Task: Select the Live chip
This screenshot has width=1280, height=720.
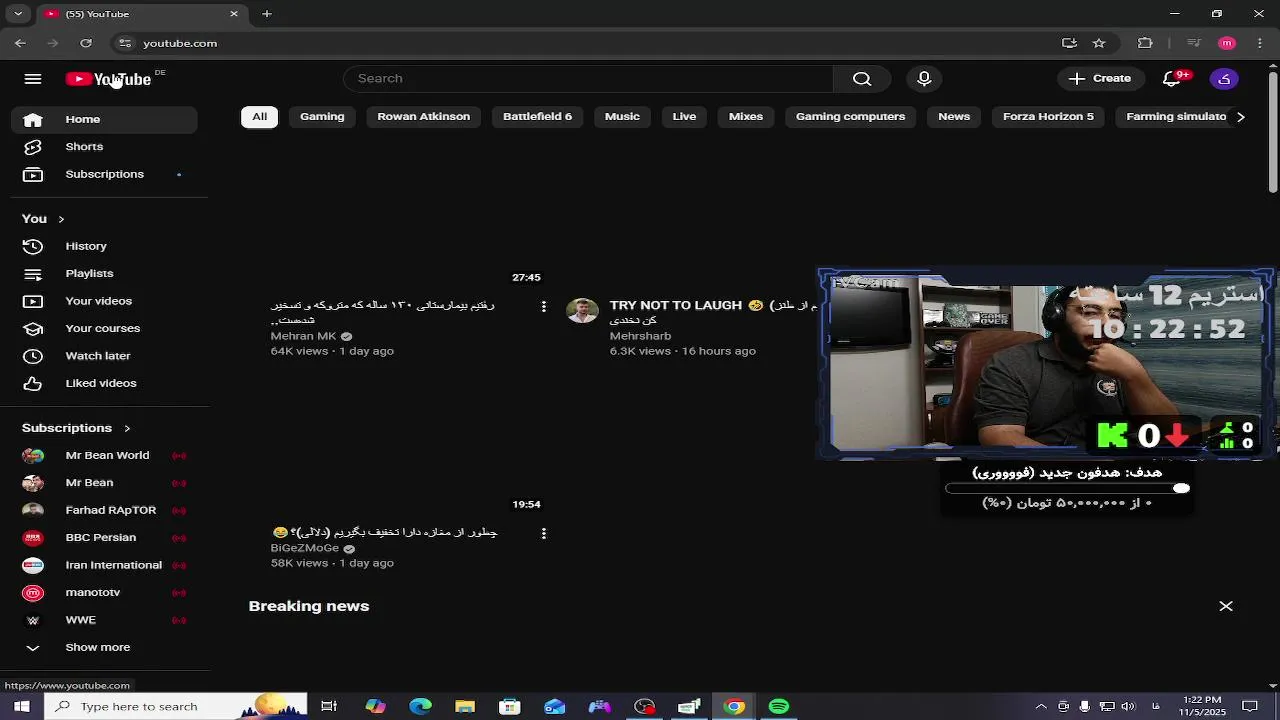Action: [684, 117]
